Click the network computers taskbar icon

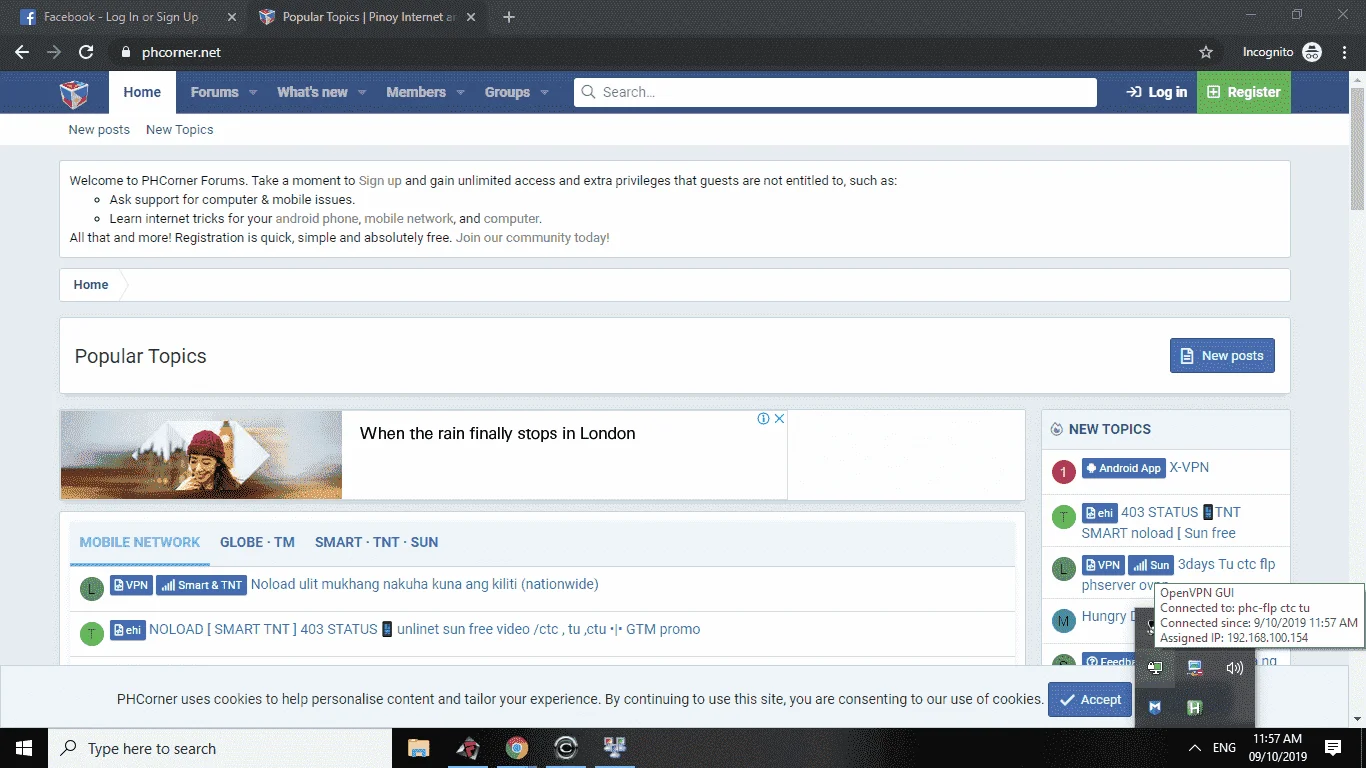[x=614, y=748]
